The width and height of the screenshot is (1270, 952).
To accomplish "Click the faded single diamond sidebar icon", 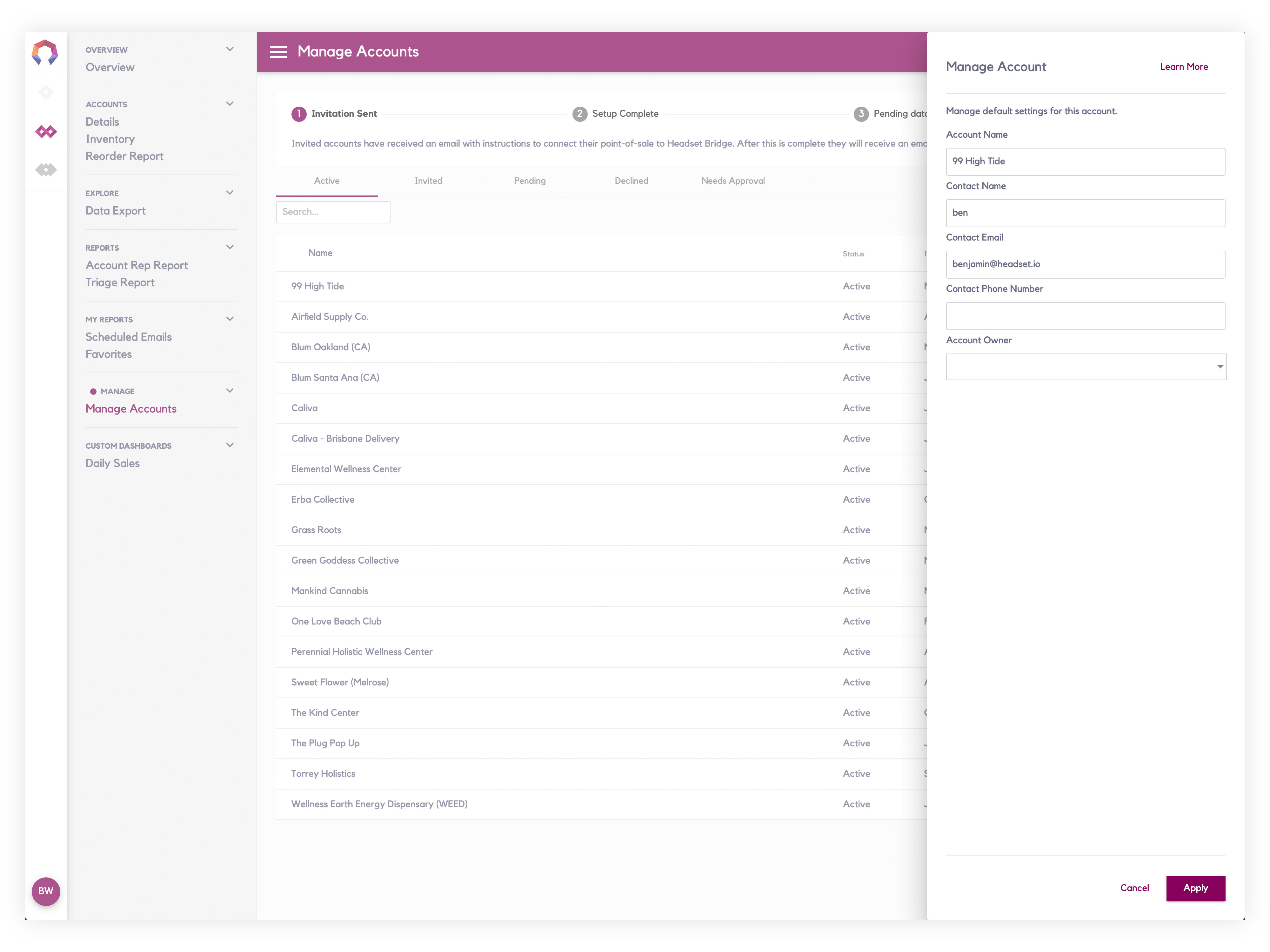I will (46, 92).
